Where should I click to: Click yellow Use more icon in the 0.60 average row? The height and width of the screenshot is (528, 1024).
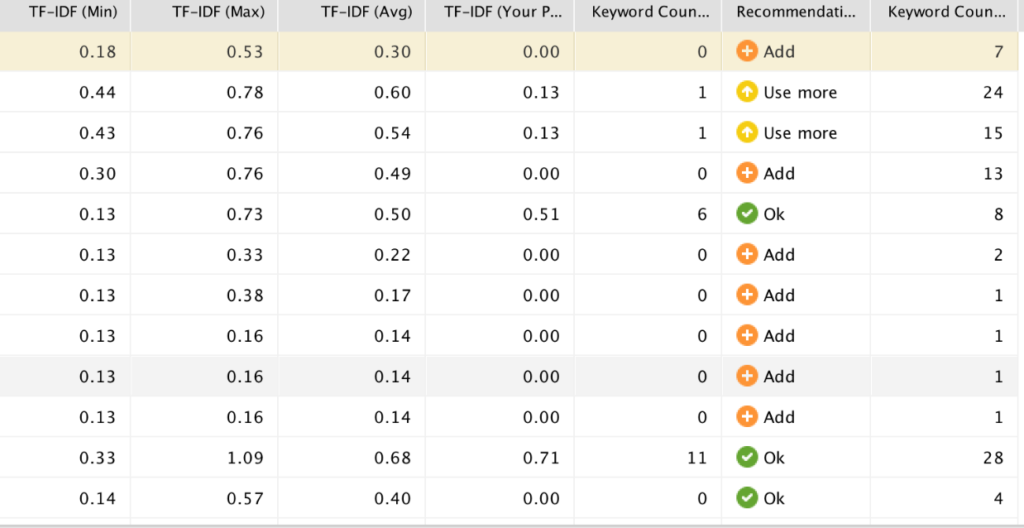747,92
